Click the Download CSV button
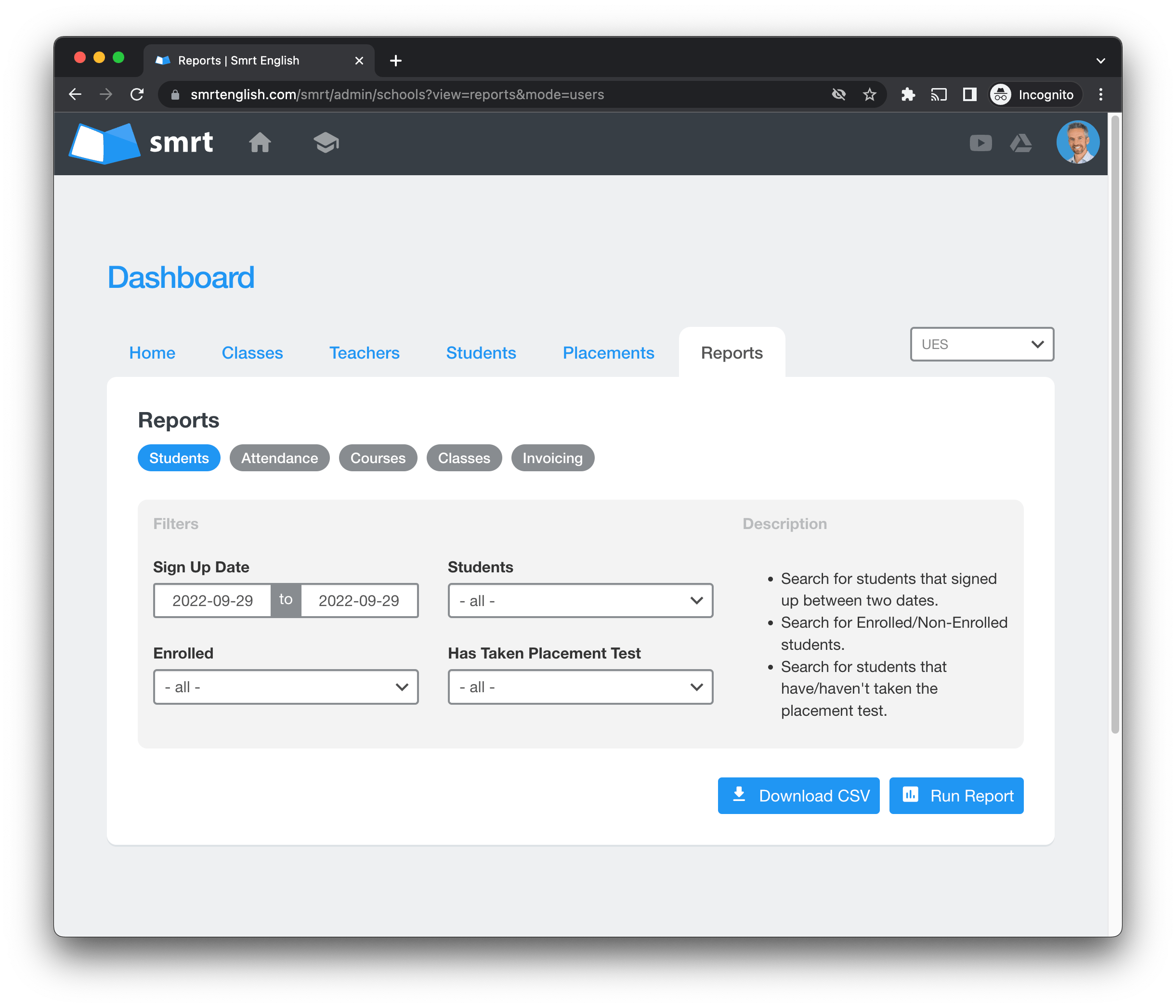Image resolution: width=1176 pixels, height=1008 pixels. [798, 796]
